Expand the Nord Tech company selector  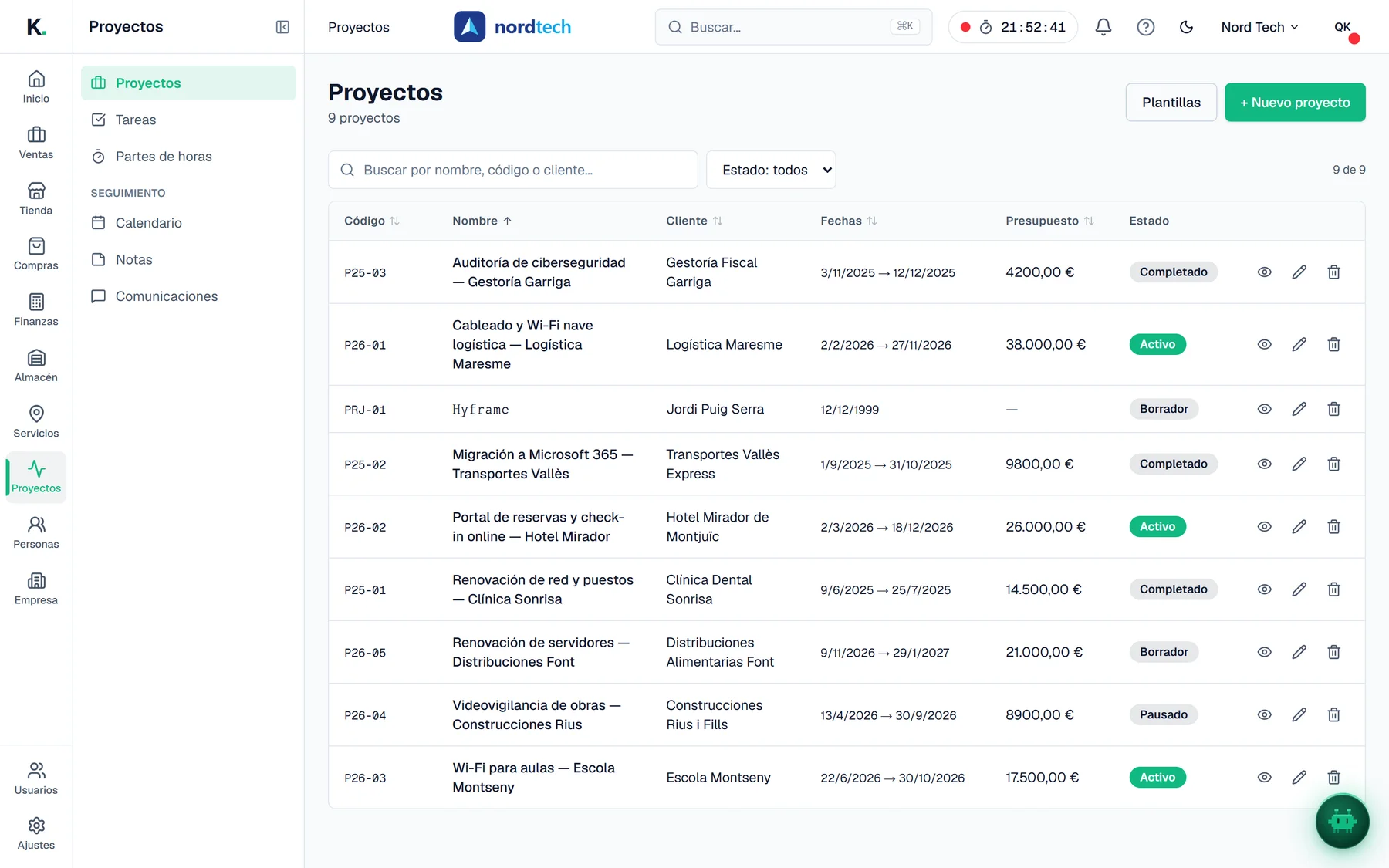click(1259, 27)
